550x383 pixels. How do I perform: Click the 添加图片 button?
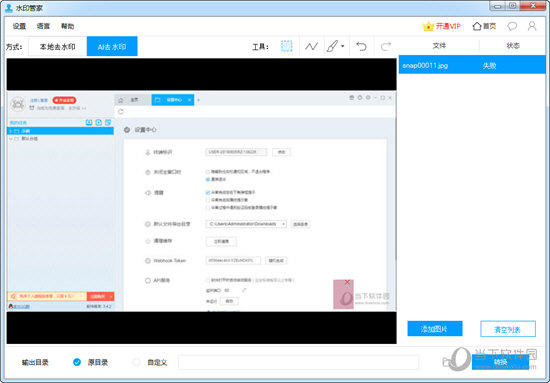tap(435, 329)
